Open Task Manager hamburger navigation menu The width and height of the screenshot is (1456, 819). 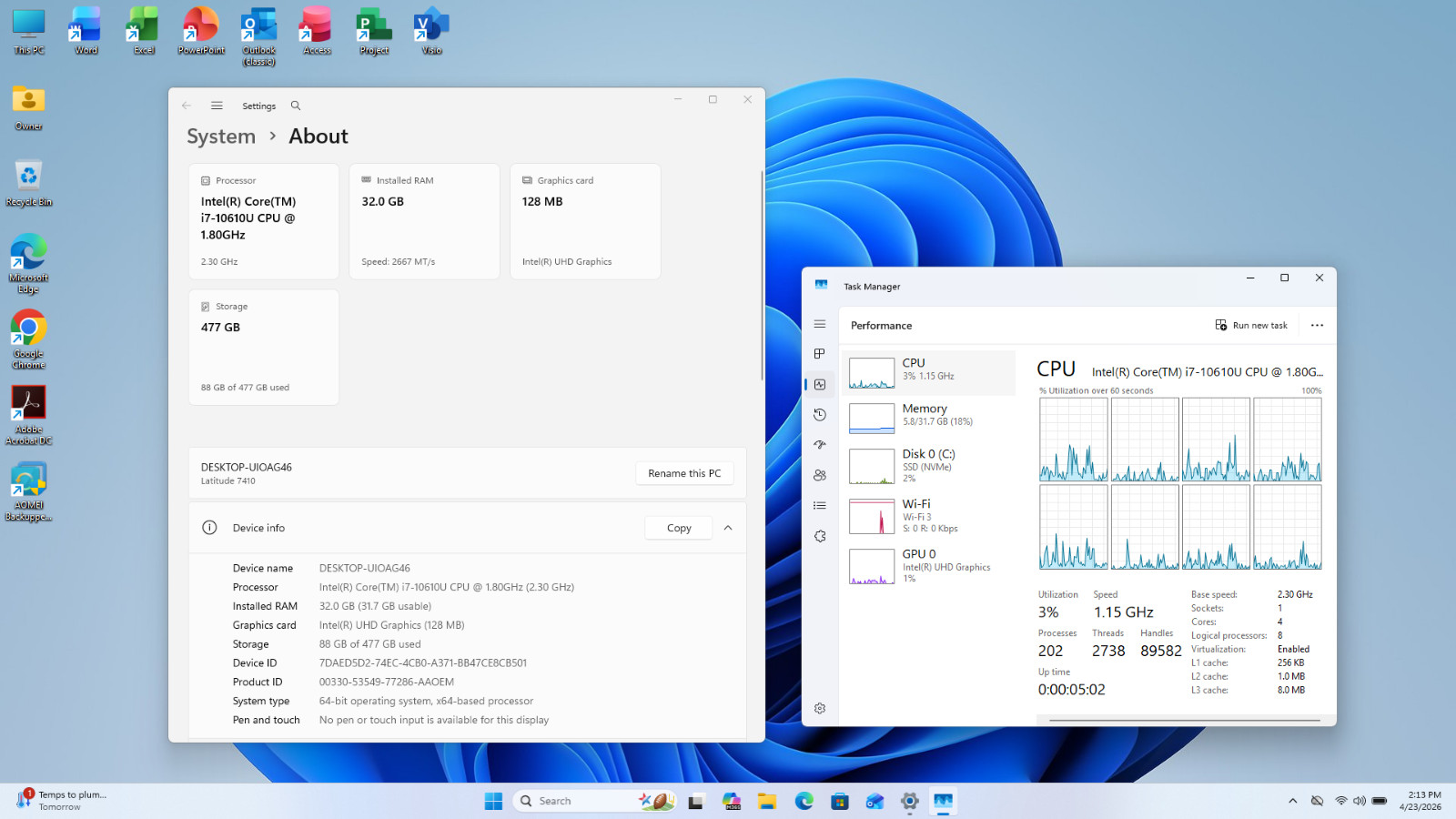[820, 324]
